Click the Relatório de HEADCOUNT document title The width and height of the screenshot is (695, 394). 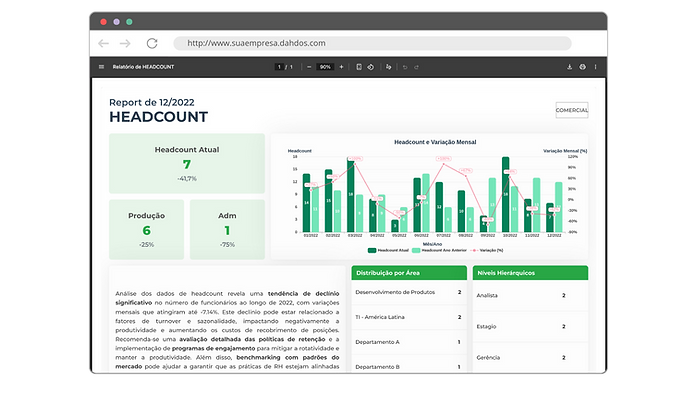[x=143, y=67]
